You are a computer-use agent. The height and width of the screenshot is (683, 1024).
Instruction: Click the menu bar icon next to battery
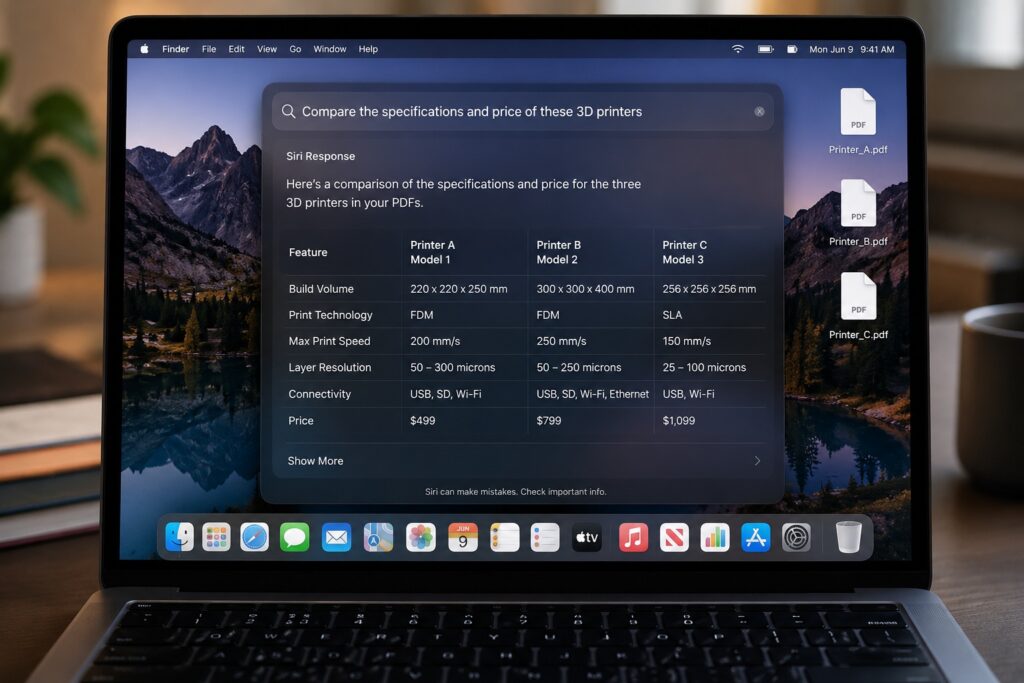(x=792, y=49)
